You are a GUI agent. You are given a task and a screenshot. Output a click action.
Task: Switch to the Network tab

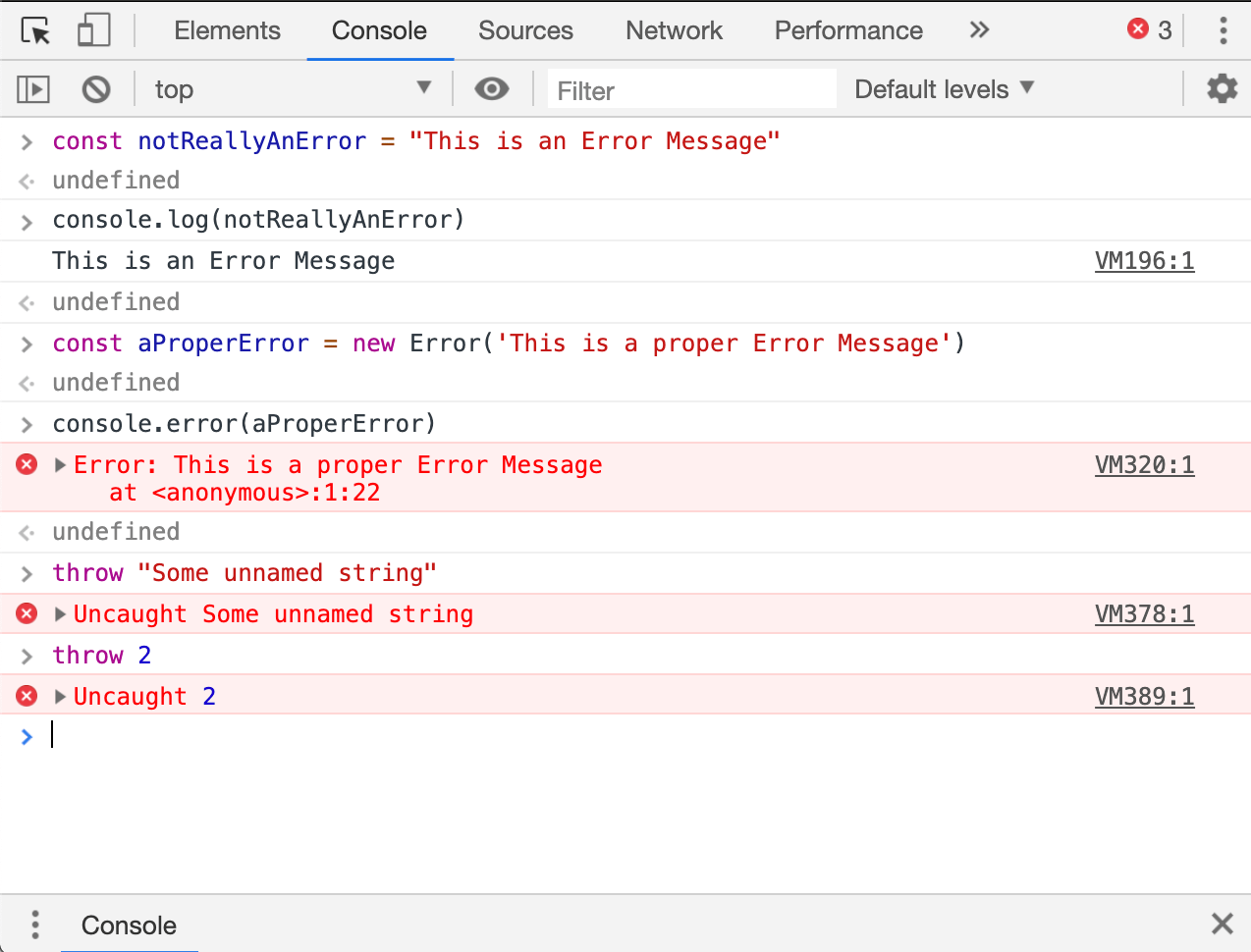click(x=674, y=30)
